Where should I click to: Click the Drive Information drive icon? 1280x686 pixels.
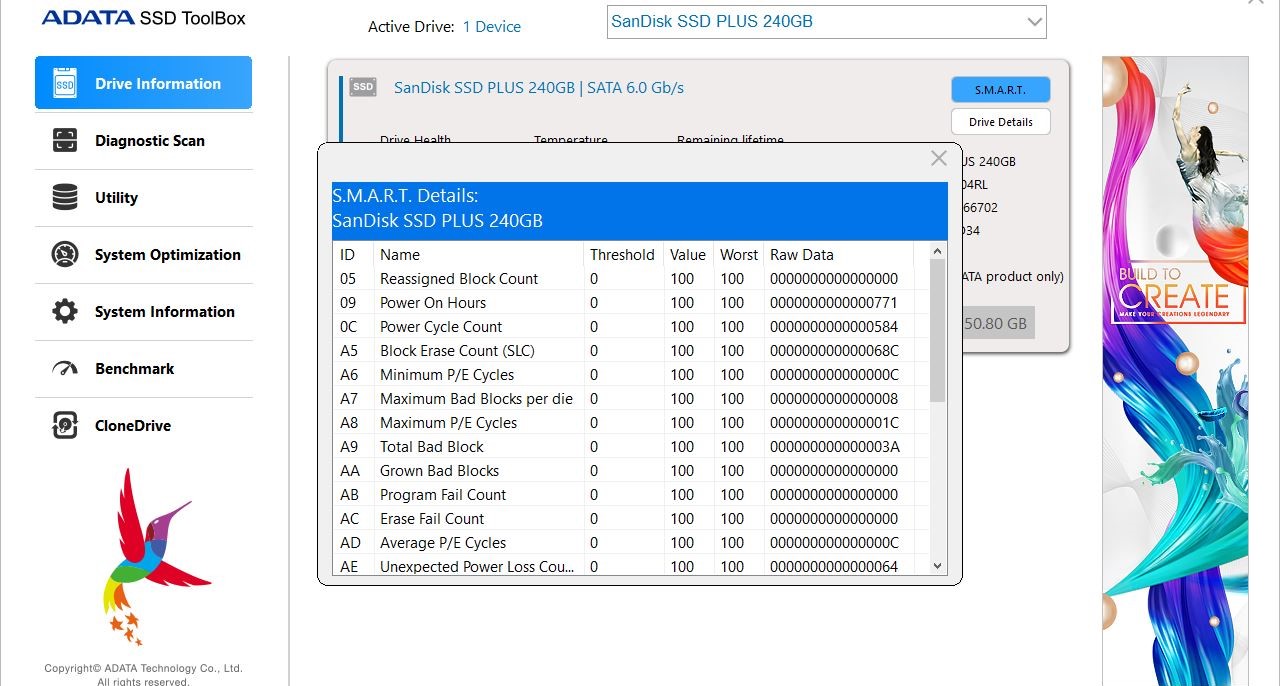click(64, 83)
